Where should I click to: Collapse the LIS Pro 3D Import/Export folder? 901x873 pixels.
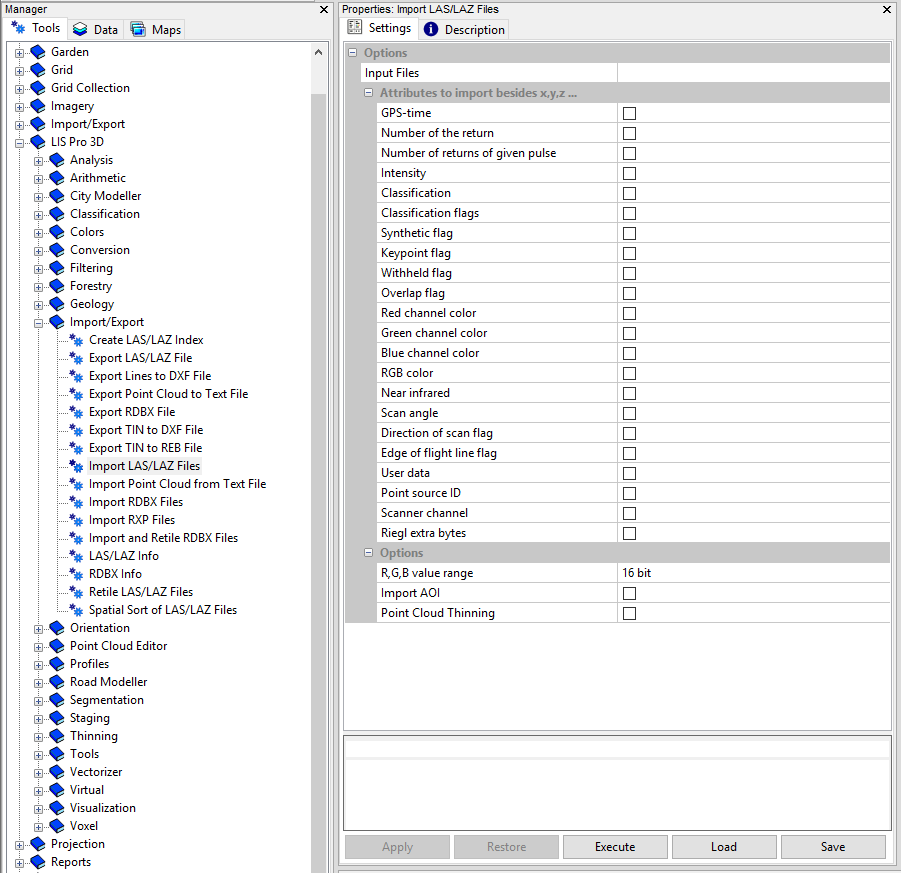38,323
